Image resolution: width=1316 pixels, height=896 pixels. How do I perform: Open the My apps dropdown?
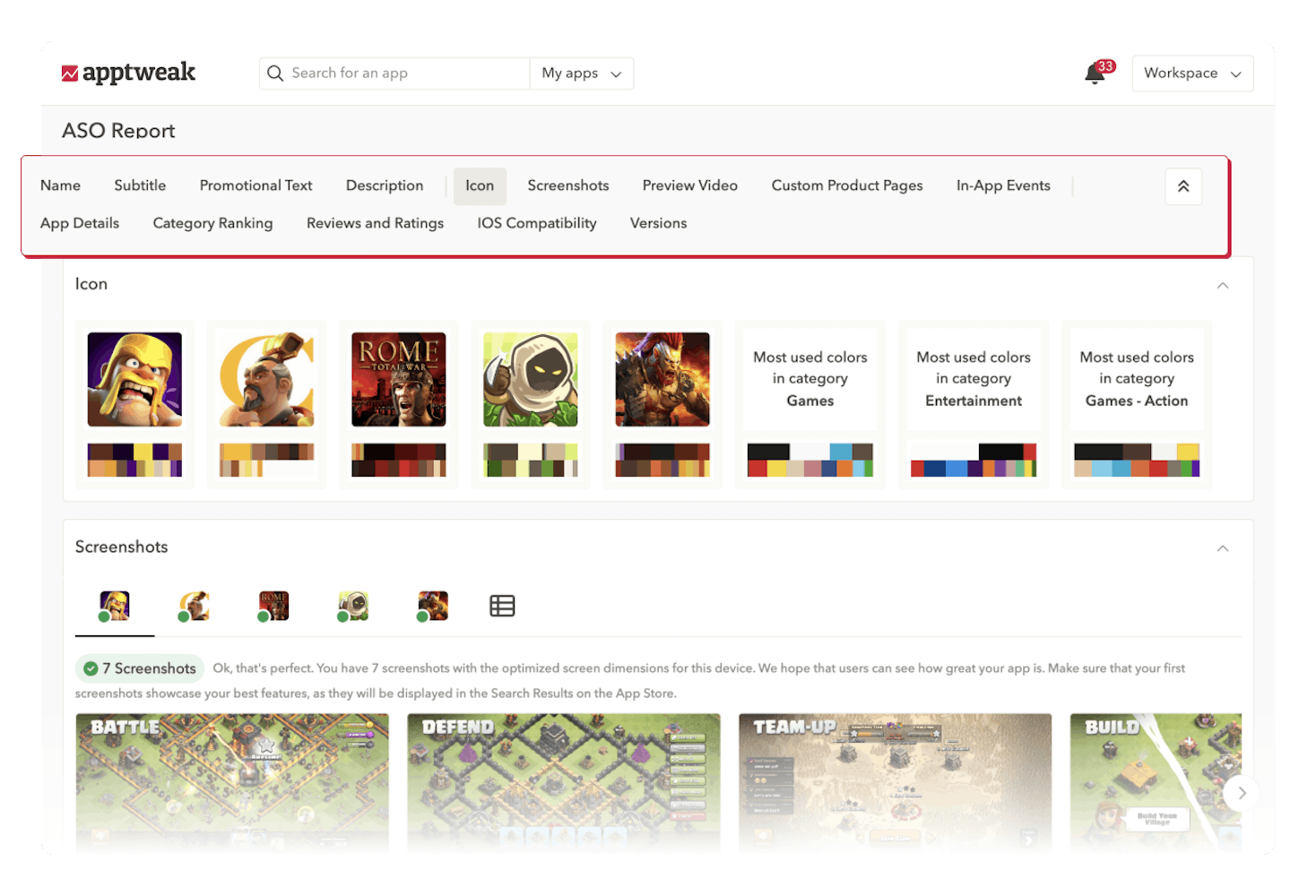click(x=581, y=73)
